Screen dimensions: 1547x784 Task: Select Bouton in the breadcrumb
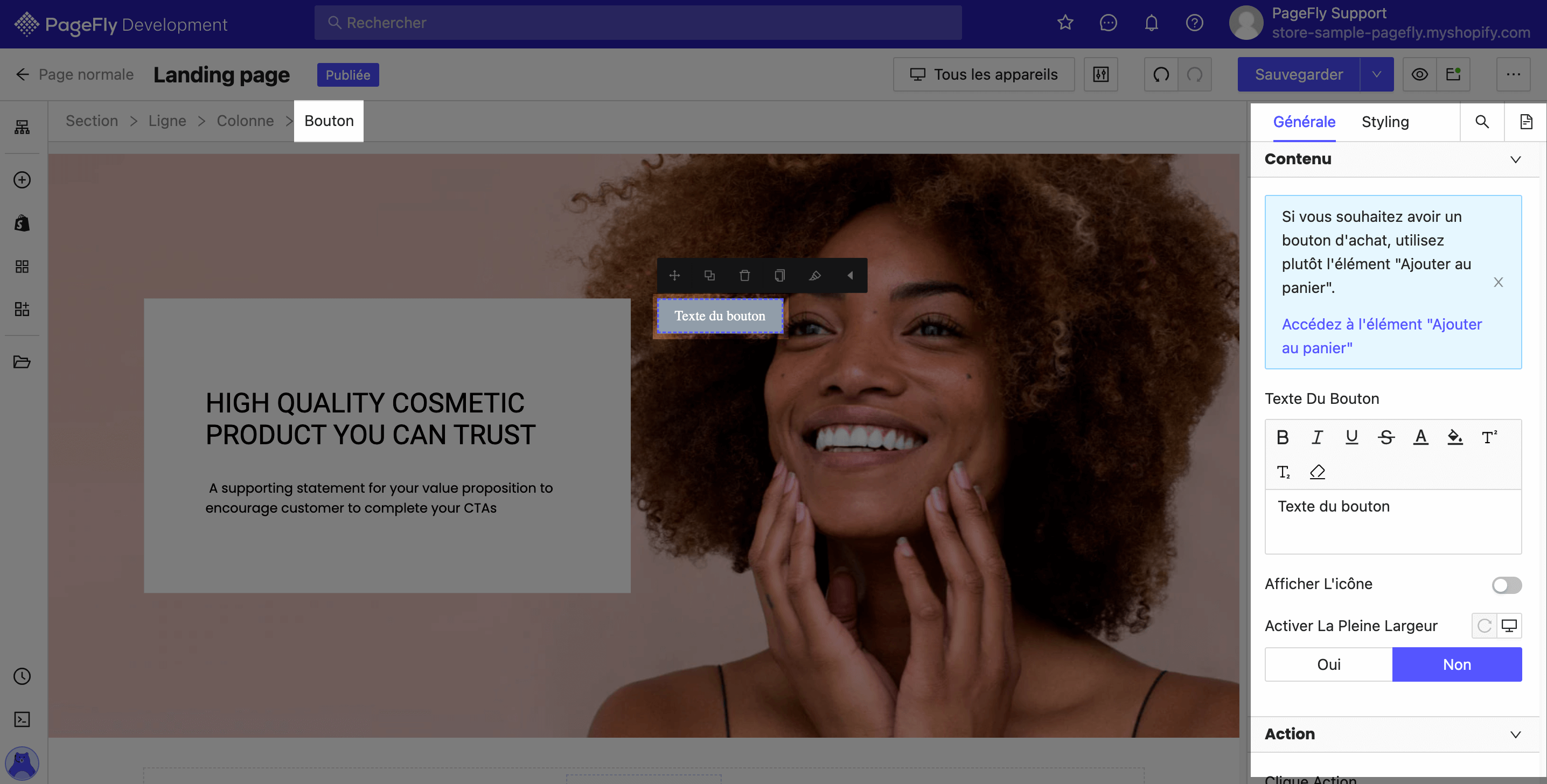point(329,121)
